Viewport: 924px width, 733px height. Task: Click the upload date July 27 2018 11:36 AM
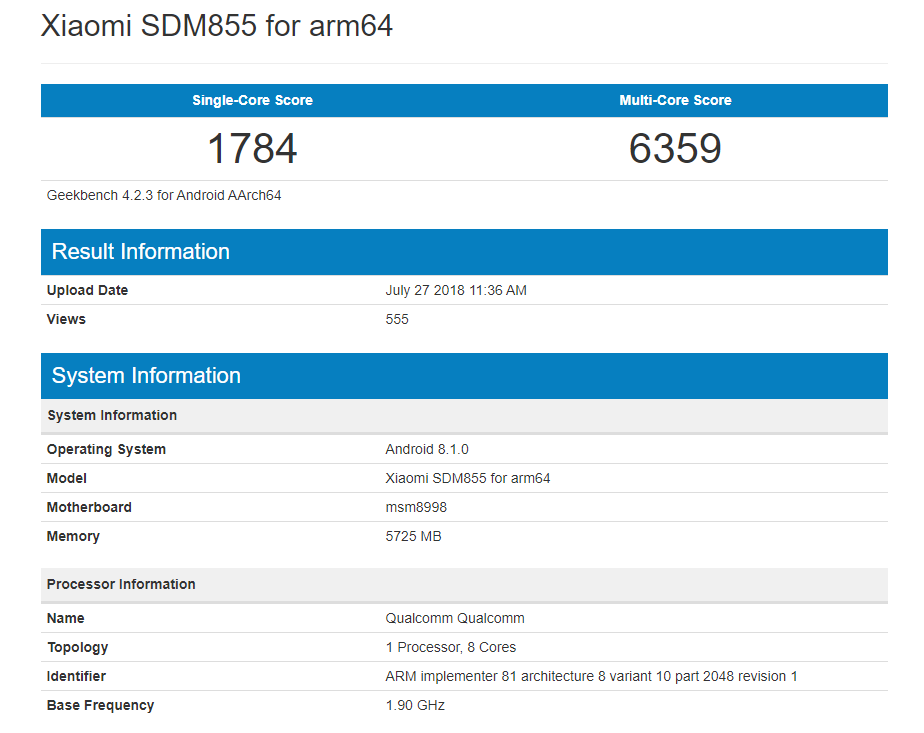tap(456, 290)
